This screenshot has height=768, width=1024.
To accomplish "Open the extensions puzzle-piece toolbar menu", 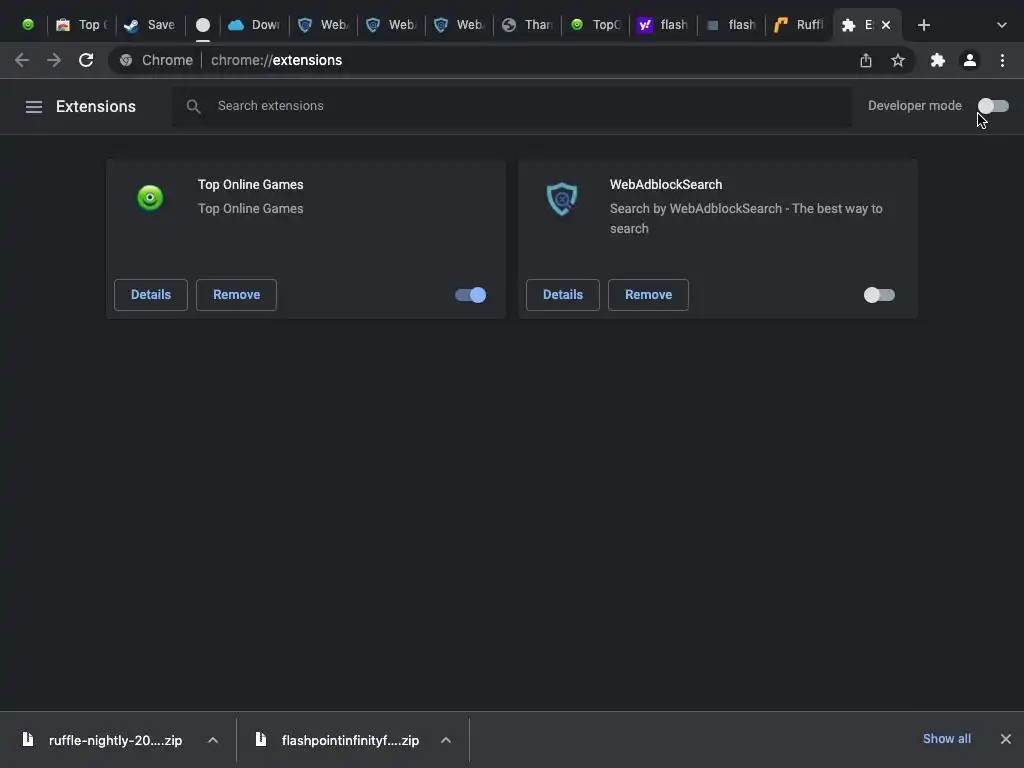I will coord(938,60).
